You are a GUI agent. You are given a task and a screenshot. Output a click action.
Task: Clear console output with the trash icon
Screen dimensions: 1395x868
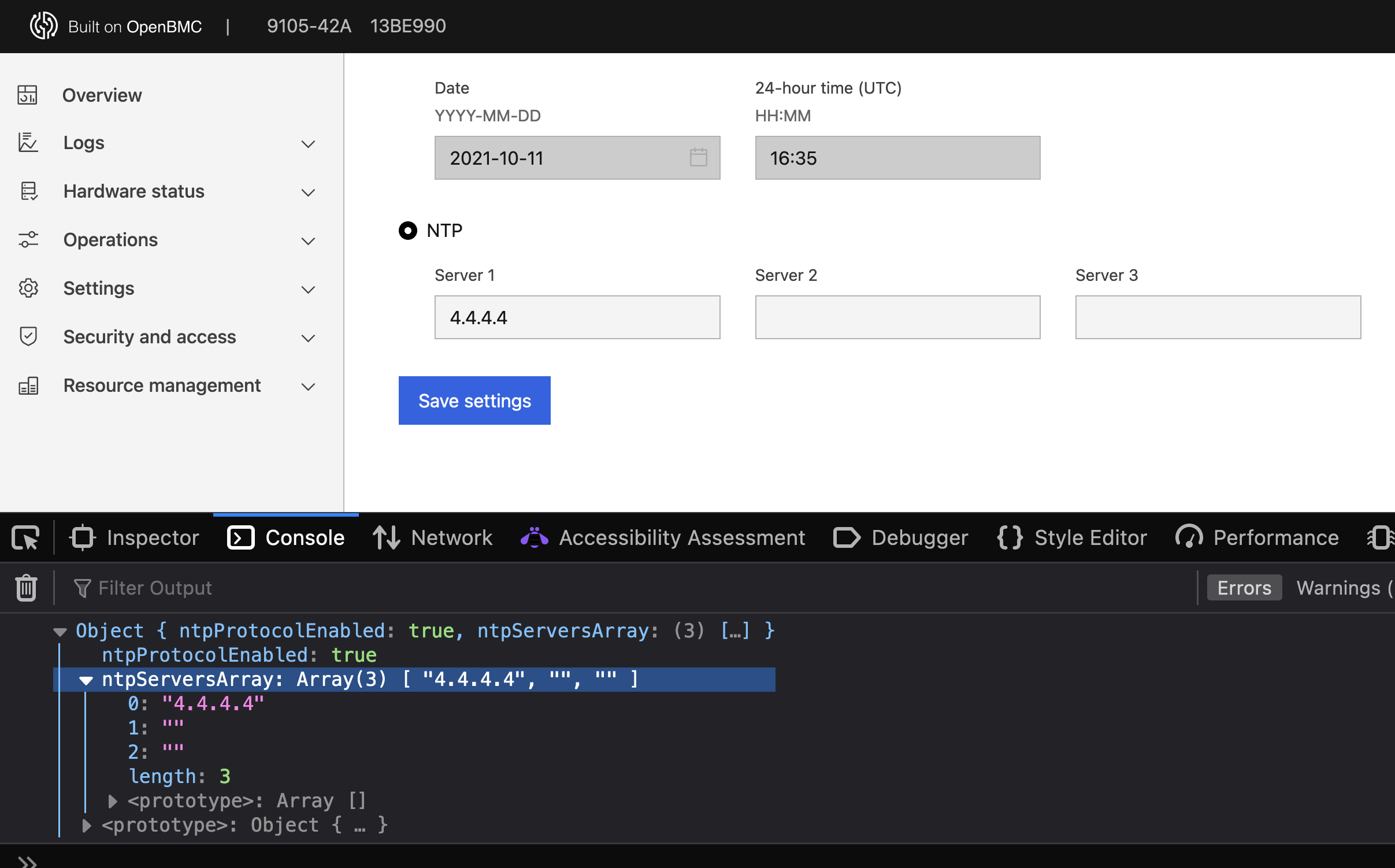pyautogui.click(x=26, y=587)
